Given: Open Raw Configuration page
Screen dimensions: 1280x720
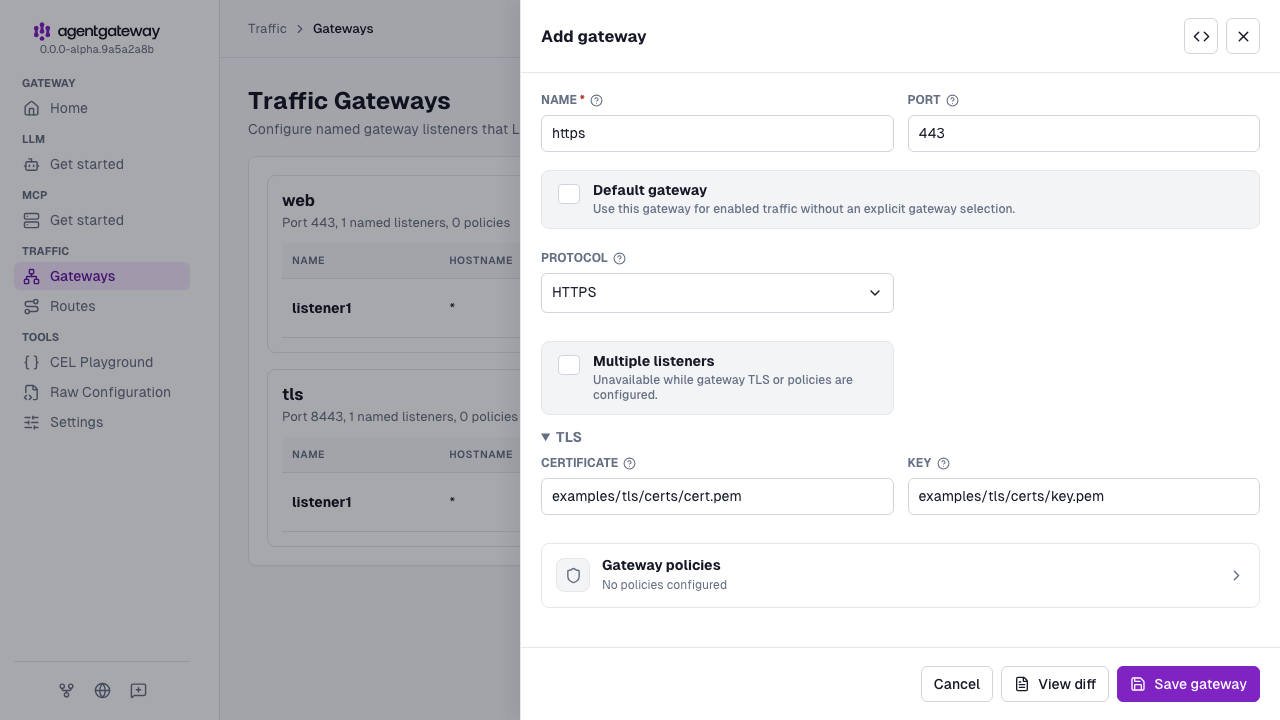Looking at the screenshot, I should pos(102,392).
